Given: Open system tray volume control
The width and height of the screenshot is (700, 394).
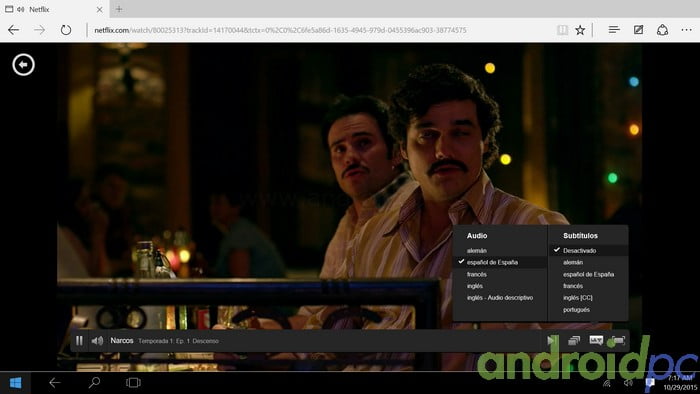Looking at the screenshot, I should pos(628,383).
